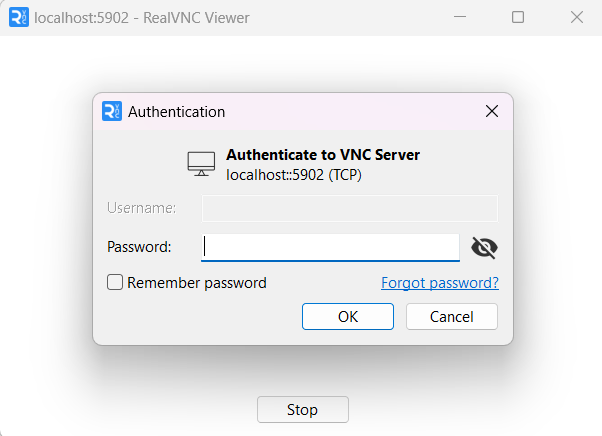
Task: Click the computer monitor icon
Action: pos(201,164)
